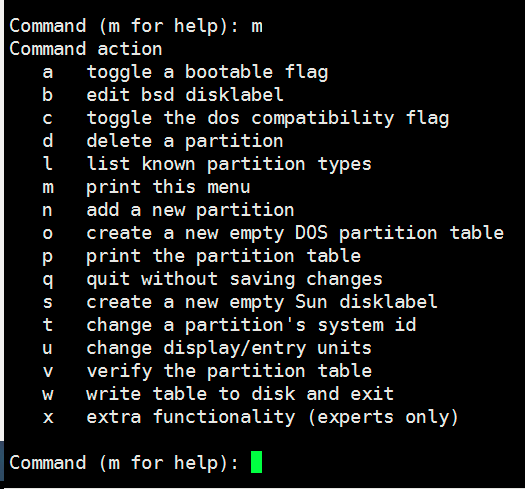The width and height of the screenshot is (525, 489).
Task: Click the bottom 'Command (m for help):' prompt
Action: pos(124,463)
